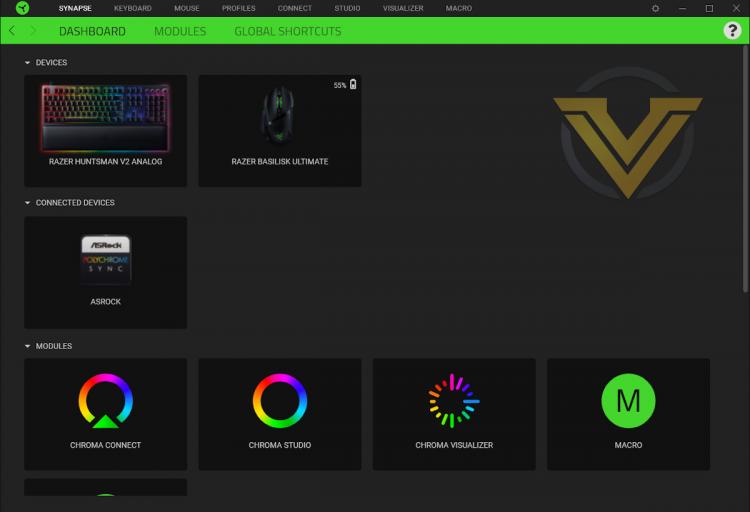
Task: Open the ASRock connected device tile
Action: point(106,272)
